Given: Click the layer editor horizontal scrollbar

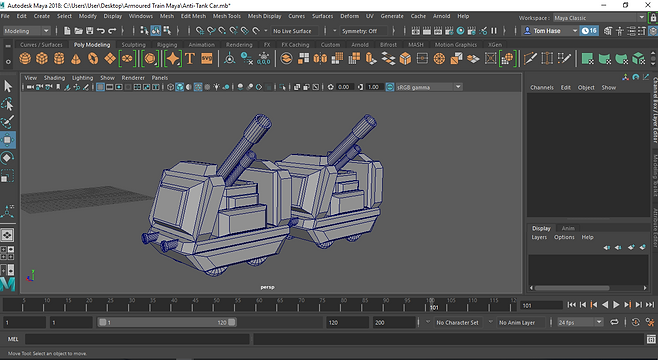Looking at the screenshot, I should point(572,288).
